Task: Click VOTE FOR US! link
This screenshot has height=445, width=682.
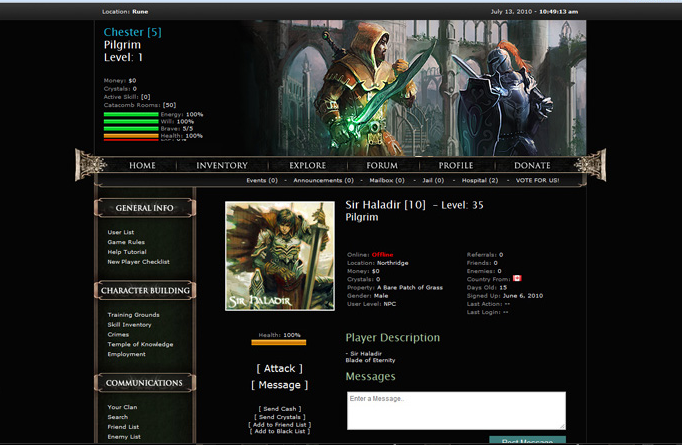Action: point(538,180)
